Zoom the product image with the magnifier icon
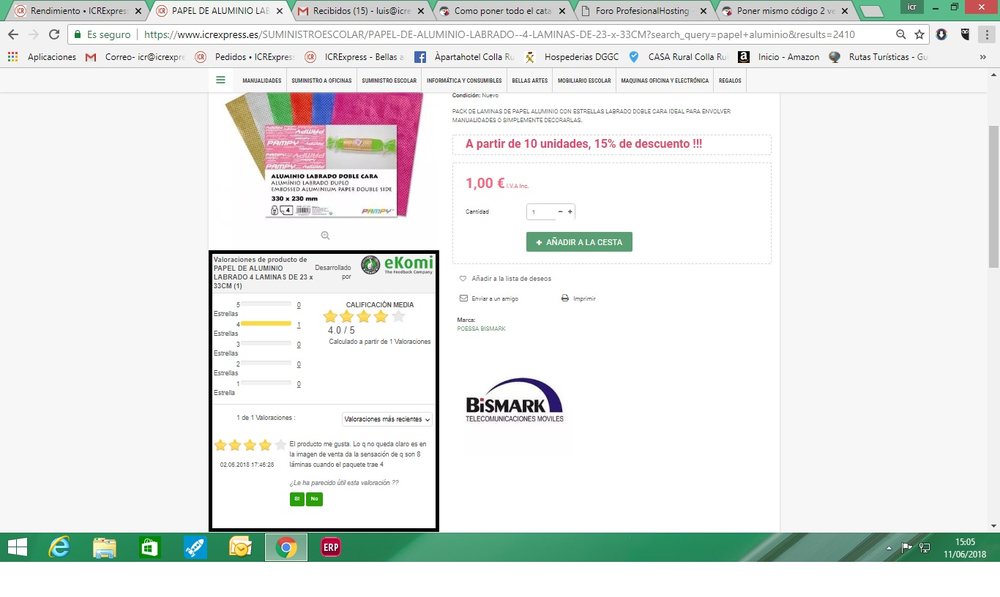The width and height of the screenshot is (1000, 597). [324, 235]
